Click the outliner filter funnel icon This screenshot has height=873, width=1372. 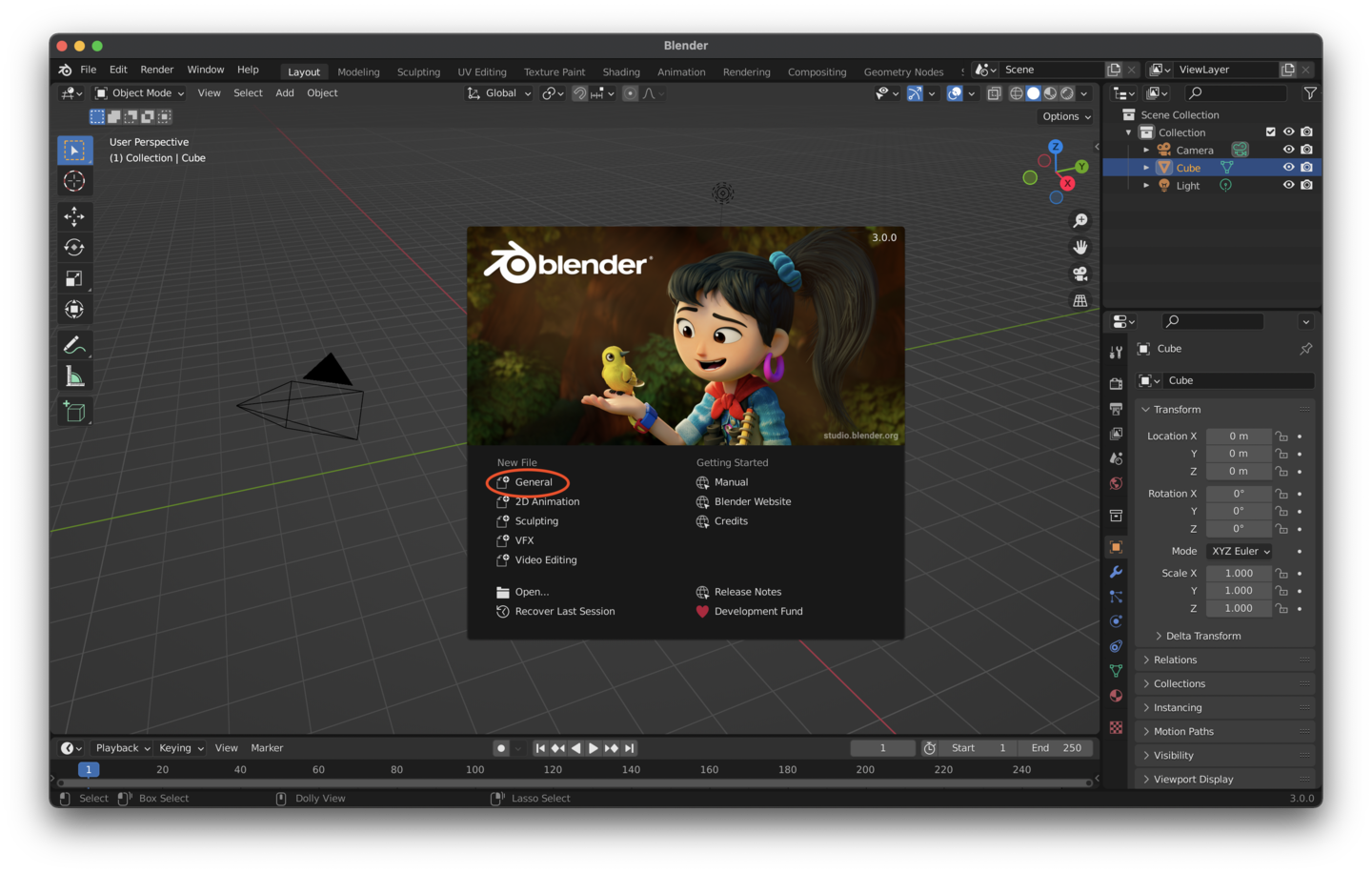pyautogui.click(x=1310, y=93)
